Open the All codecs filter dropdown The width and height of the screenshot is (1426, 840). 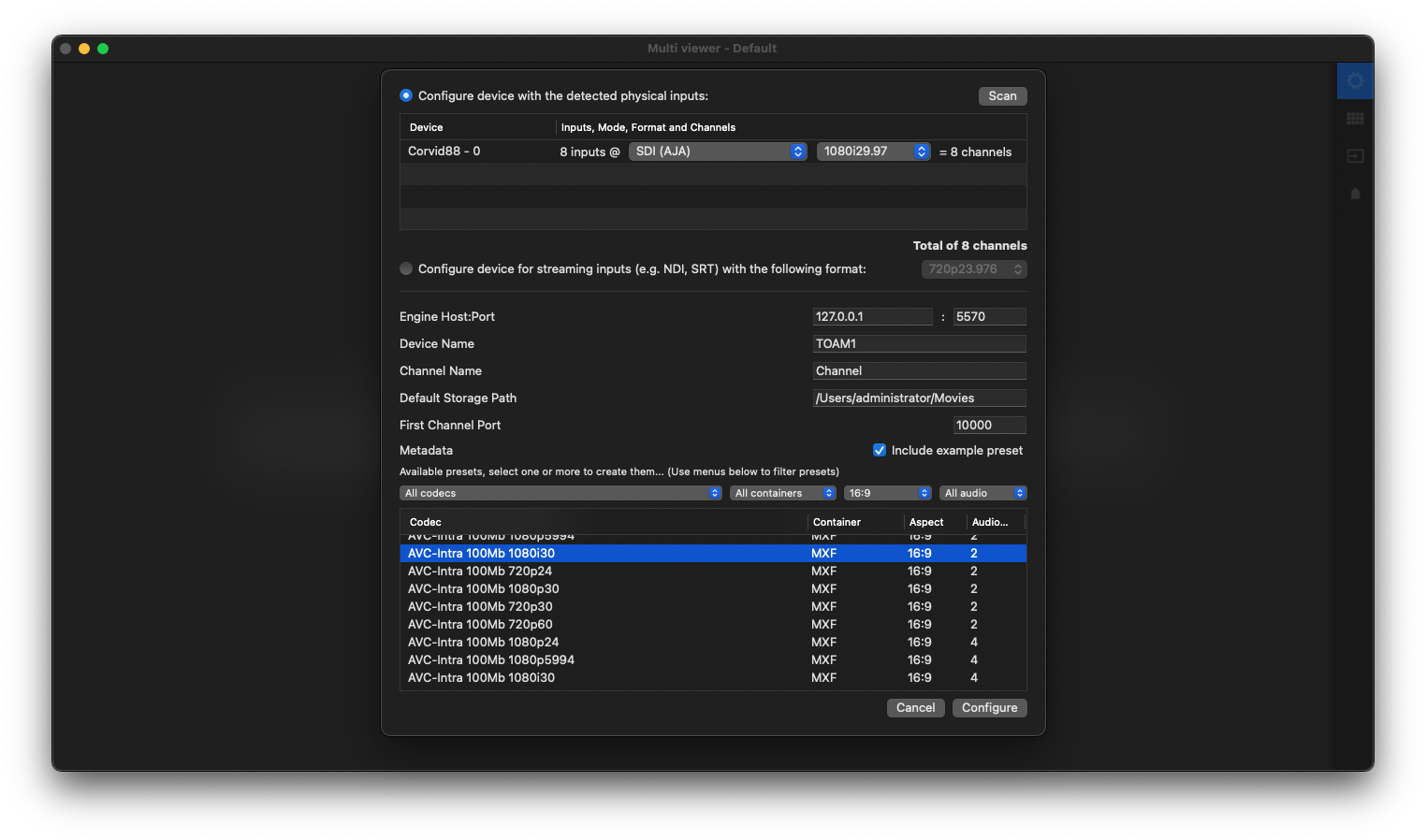560,493
